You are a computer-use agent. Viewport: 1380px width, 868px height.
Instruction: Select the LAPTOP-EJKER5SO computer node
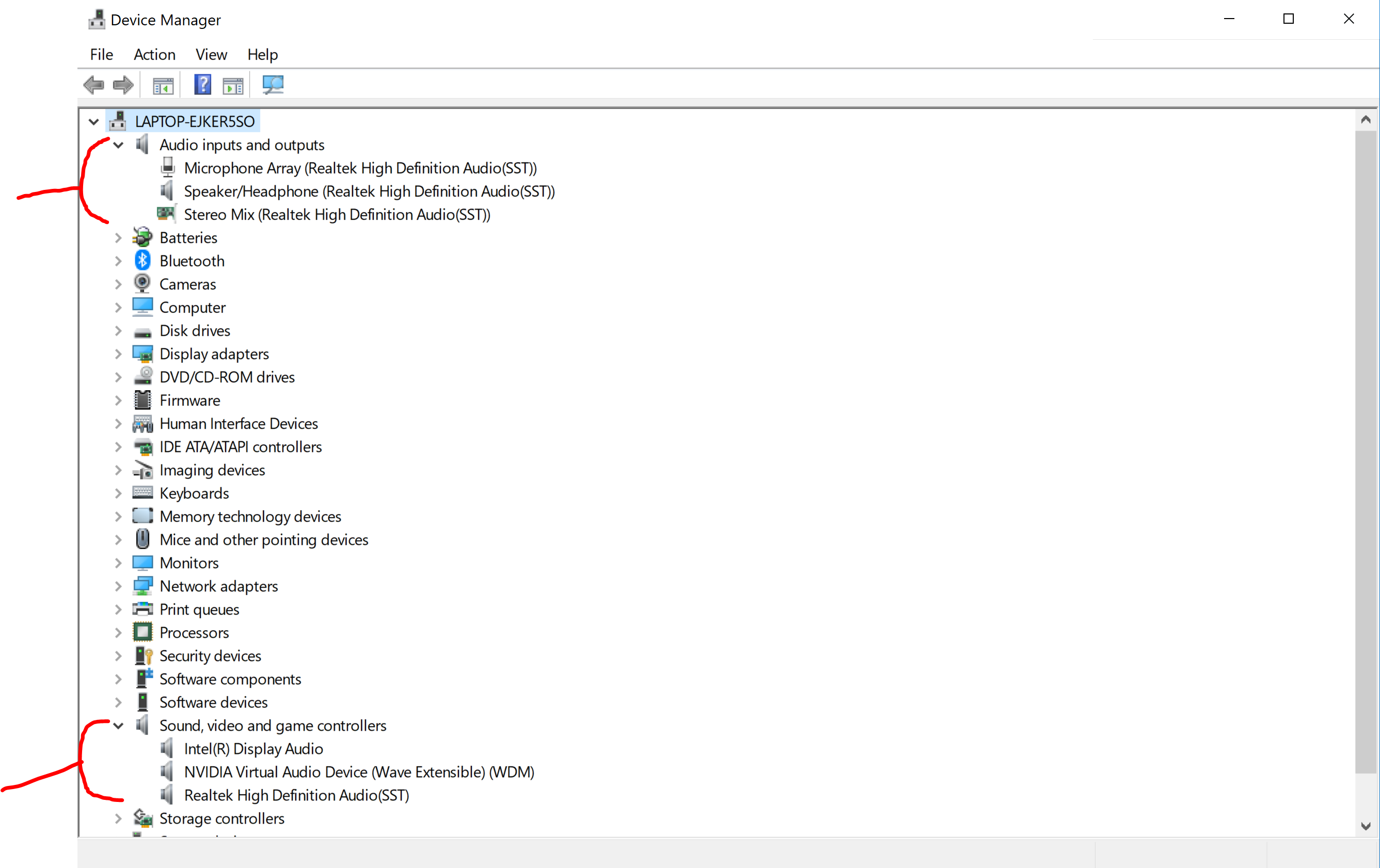pos(194,121)
